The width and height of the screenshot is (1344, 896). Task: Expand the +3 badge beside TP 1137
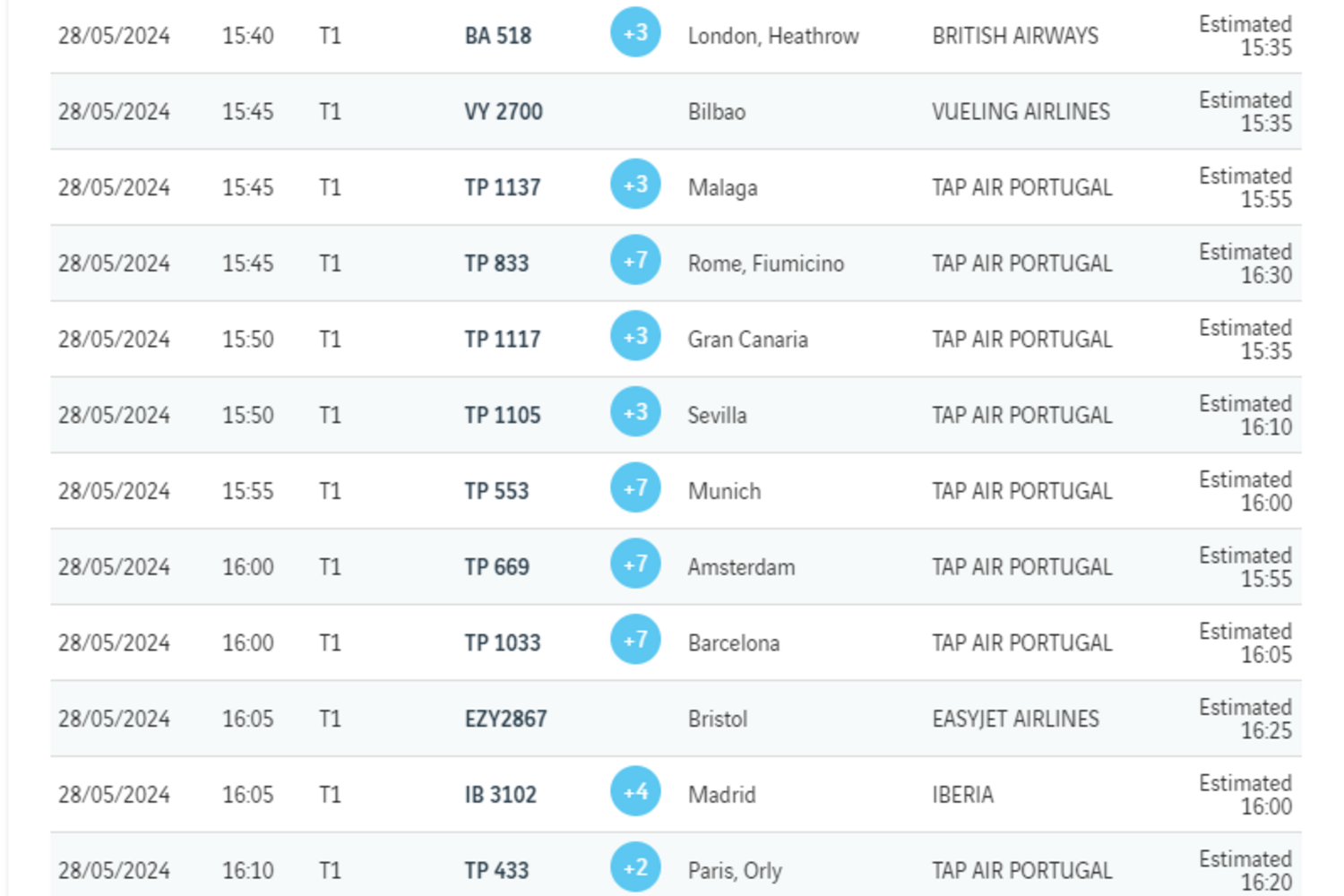coord(635,185)
